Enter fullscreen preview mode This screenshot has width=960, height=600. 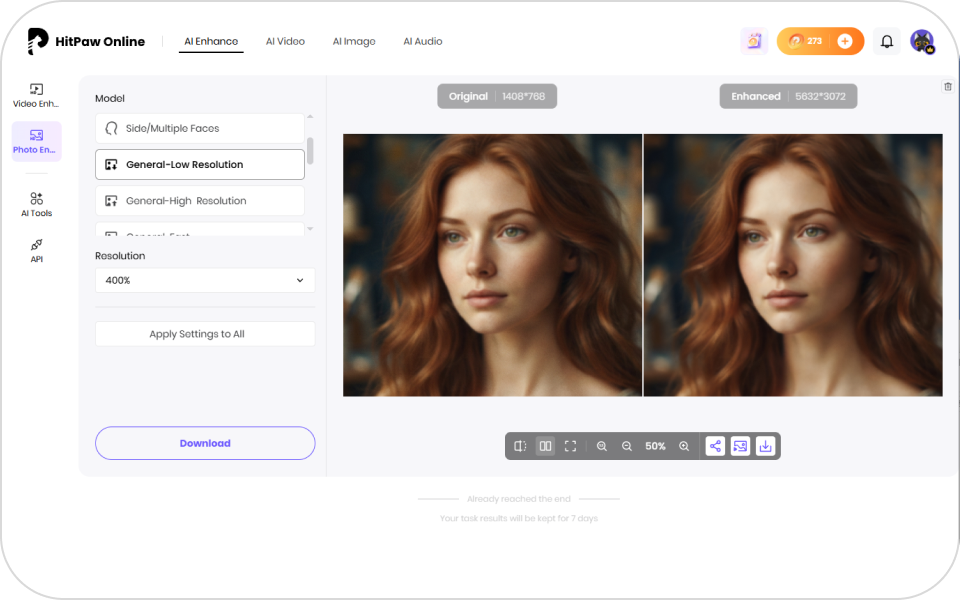tap(570, 446)
